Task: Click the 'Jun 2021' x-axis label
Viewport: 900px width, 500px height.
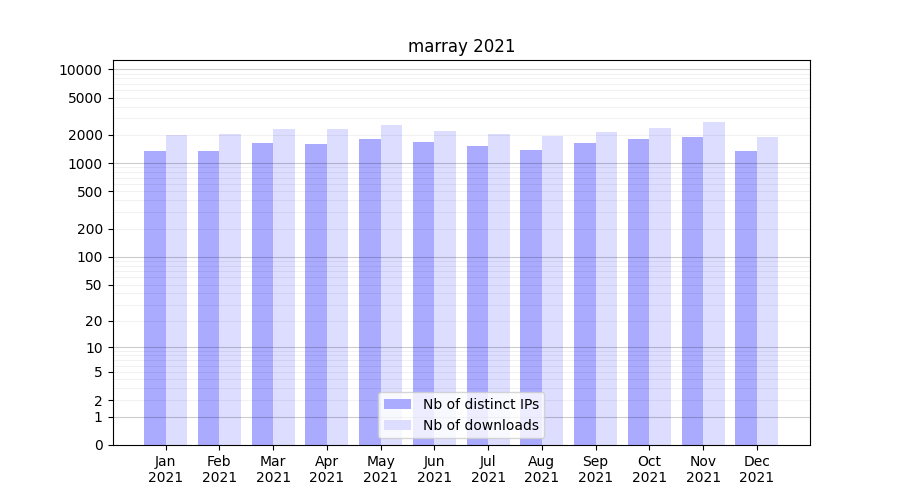Action: pyautogui.click(x=434, y=469)
